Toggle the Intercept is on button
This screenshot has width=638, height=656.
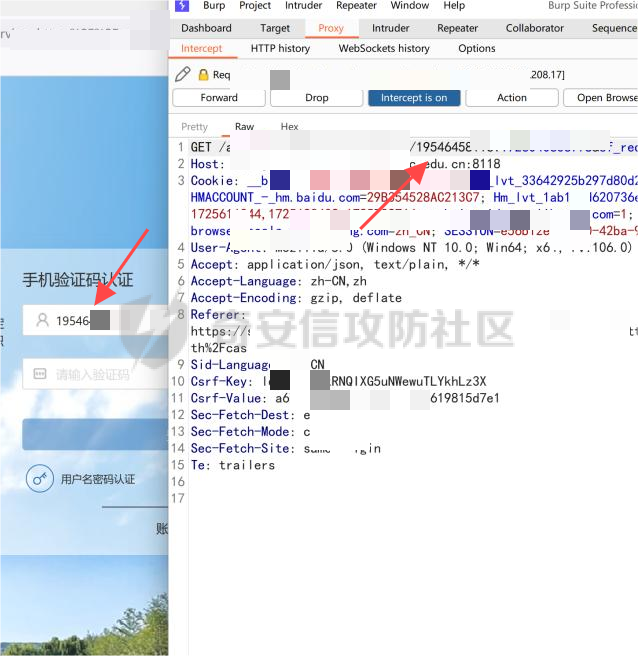click(x=414, y=98)
